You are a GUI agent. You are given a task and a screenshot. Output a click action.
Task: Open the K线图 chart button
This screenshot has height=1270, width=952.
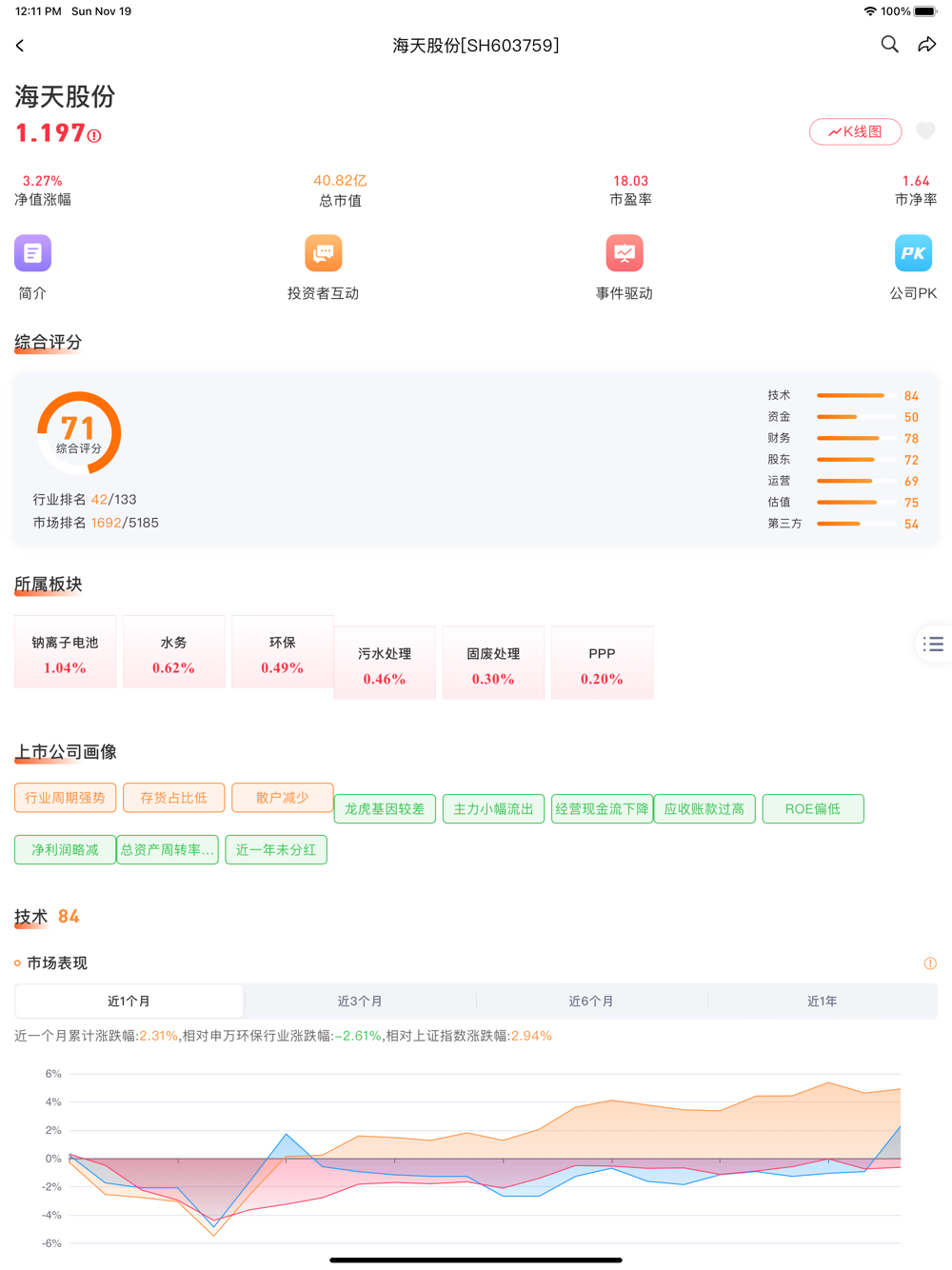point(855,131)
